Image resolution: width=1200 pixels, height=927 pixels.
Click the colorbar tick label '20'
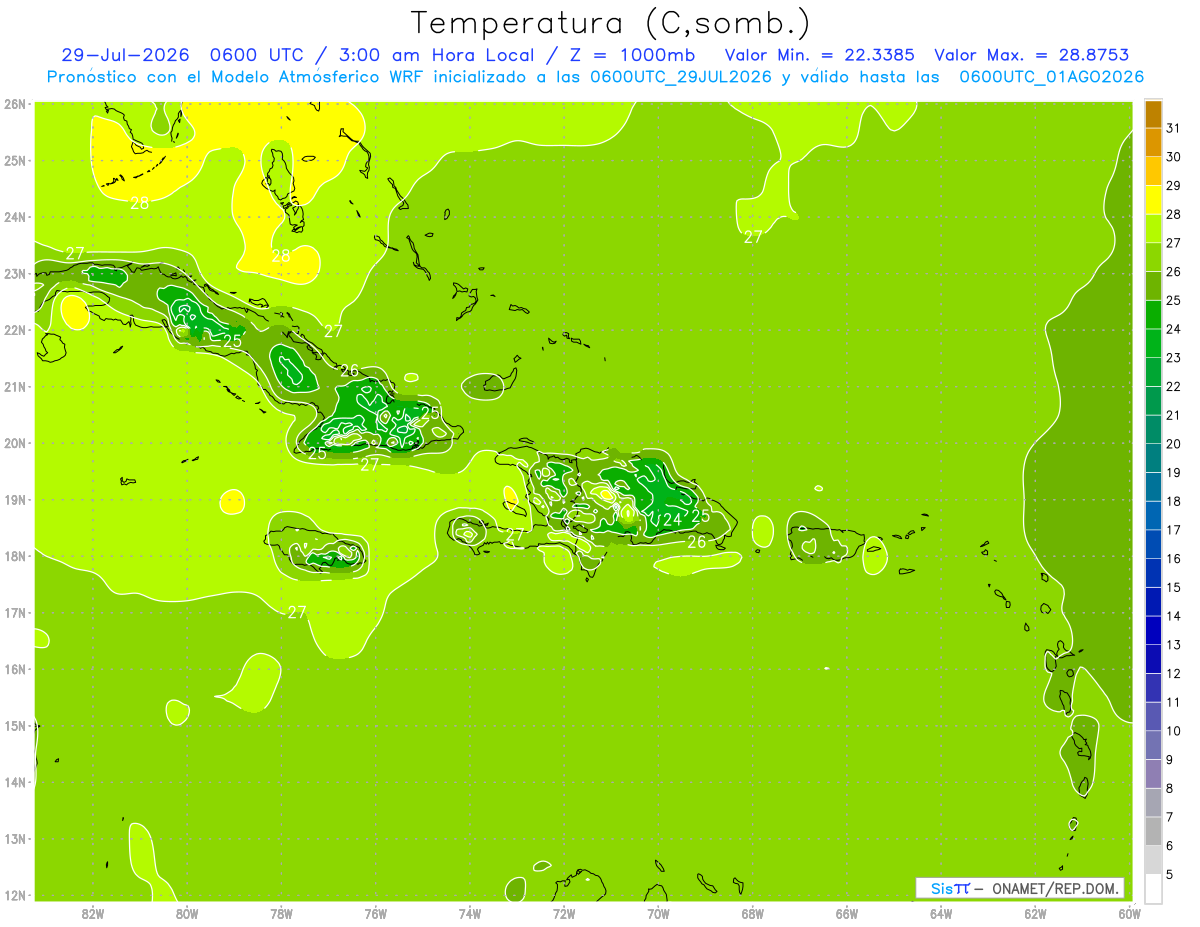pyautogui.click(x=1174, y=444)
